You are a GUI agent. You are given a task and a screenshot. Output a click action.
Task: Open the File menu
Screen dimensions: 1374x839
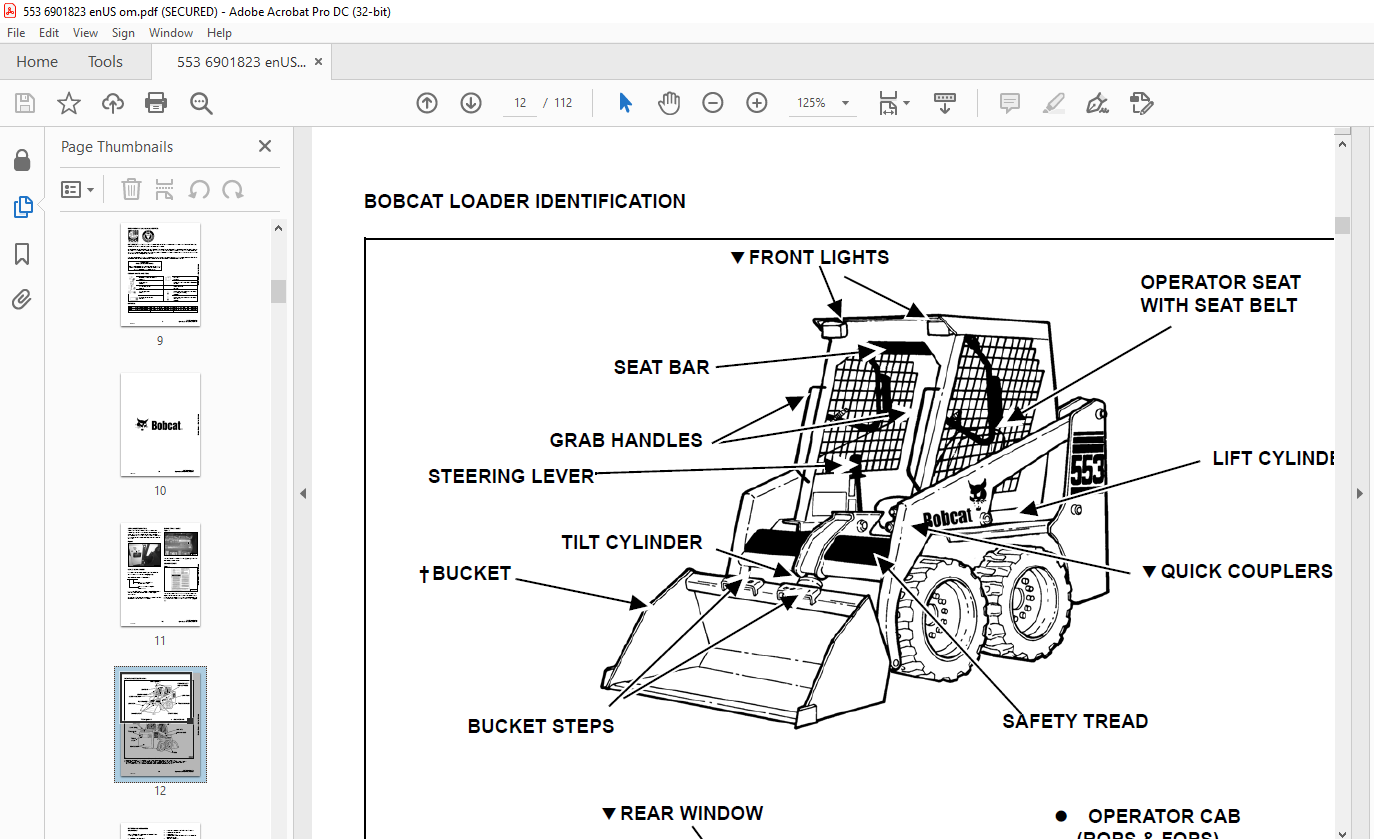click(x=16, y=33)
